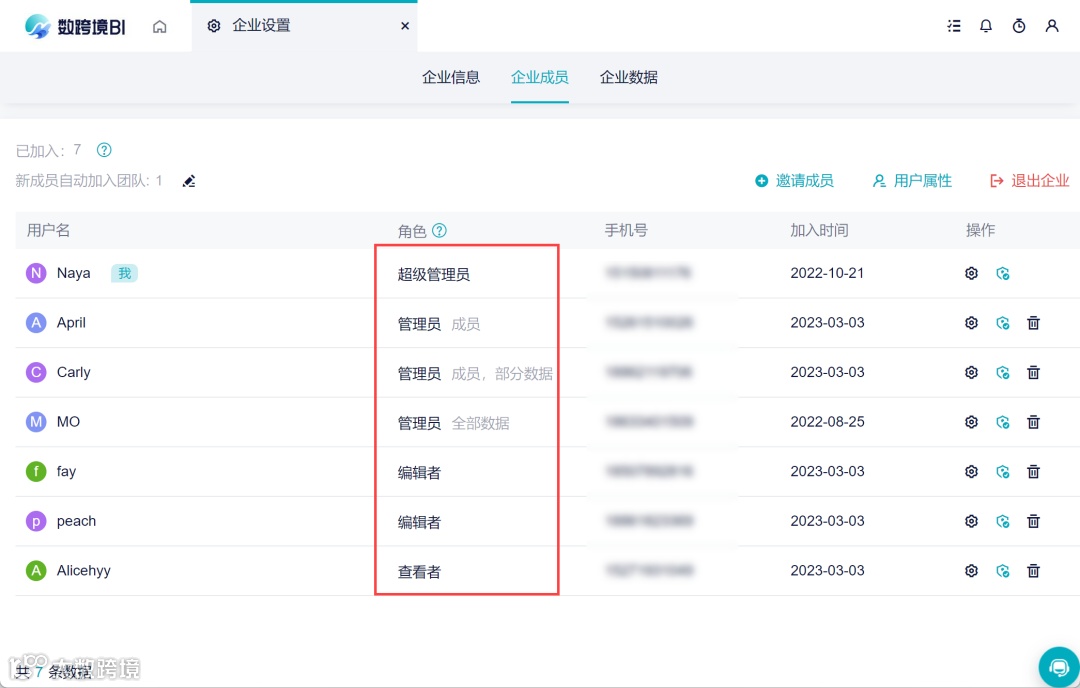Click 邀请成员 to invite a member
Viewport: 1080px width, 688px height.
[x=795, y=181]
